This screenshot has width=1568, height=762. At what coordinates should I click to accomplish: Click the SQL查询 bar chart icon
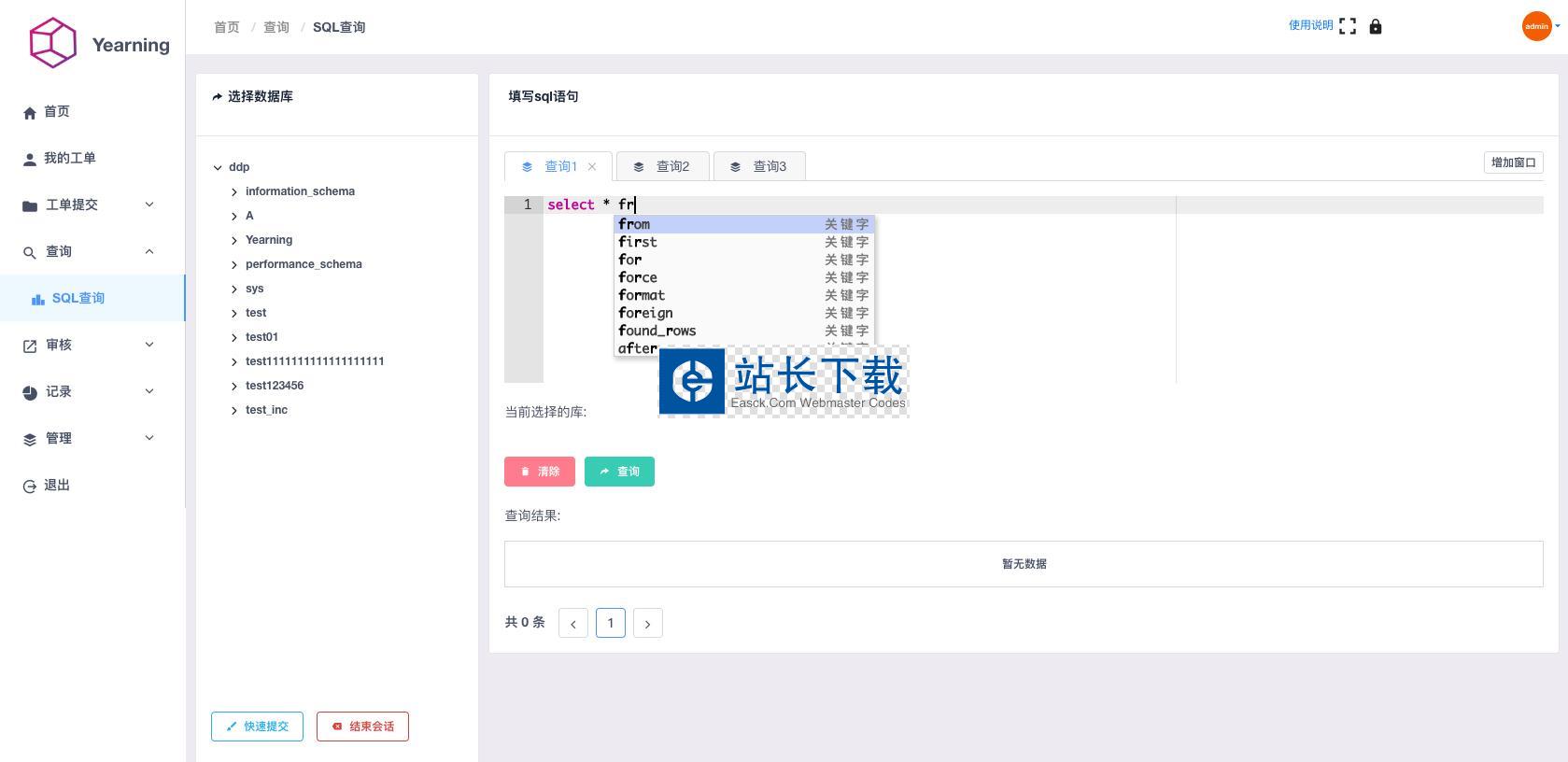38,299
